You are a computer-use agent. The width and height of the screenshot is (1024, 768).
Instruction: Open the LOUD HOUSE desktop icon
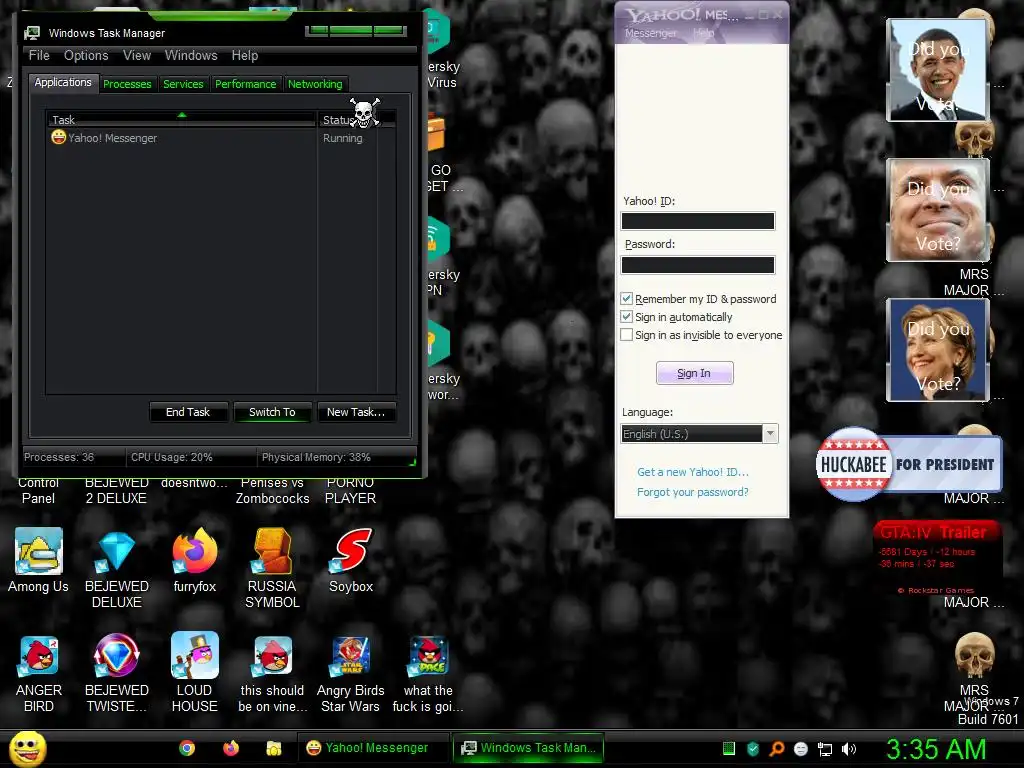(195, 673)
